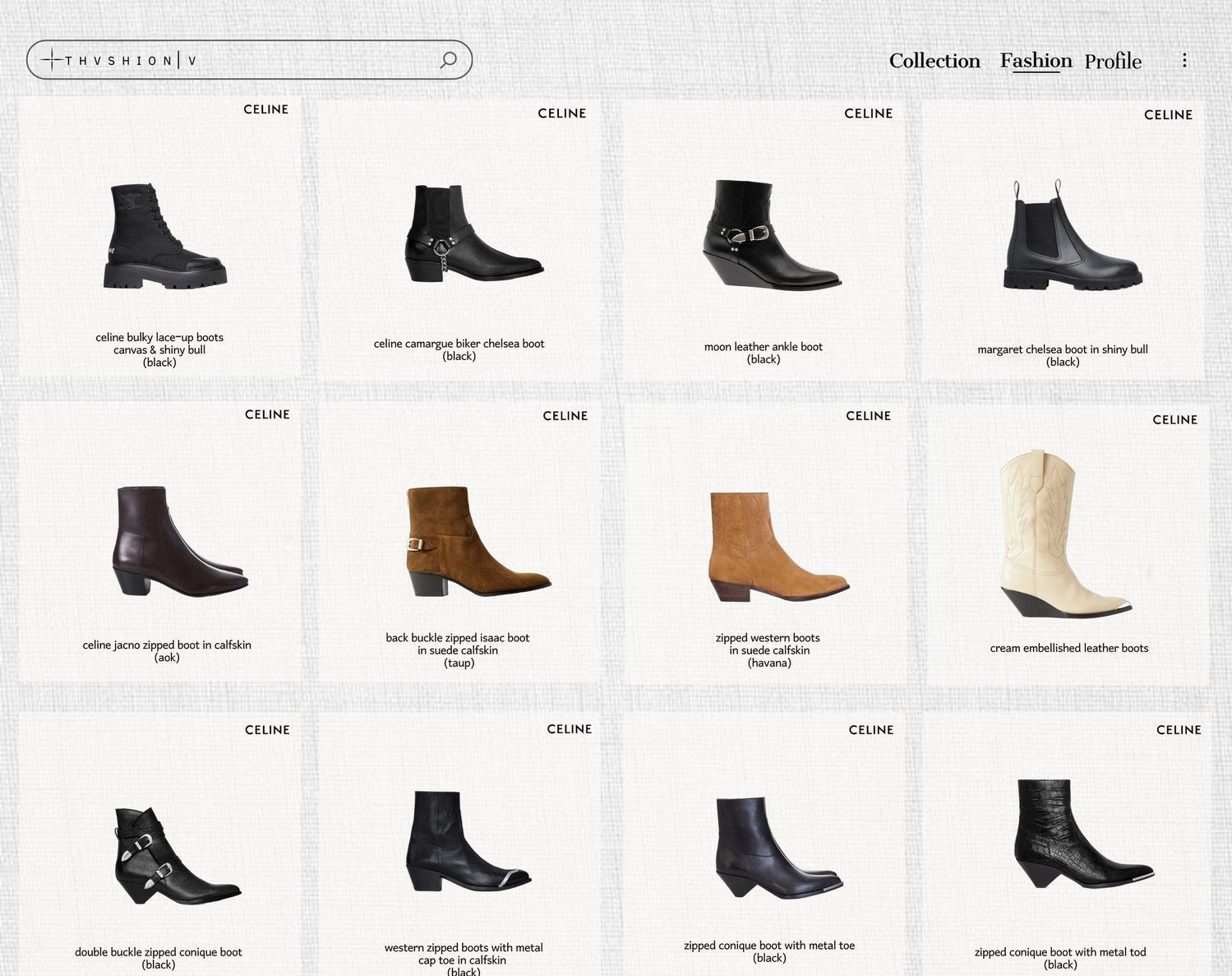Open the havana zipped western boot image
The image size is (1232, 976).
(x=778, y=548)
